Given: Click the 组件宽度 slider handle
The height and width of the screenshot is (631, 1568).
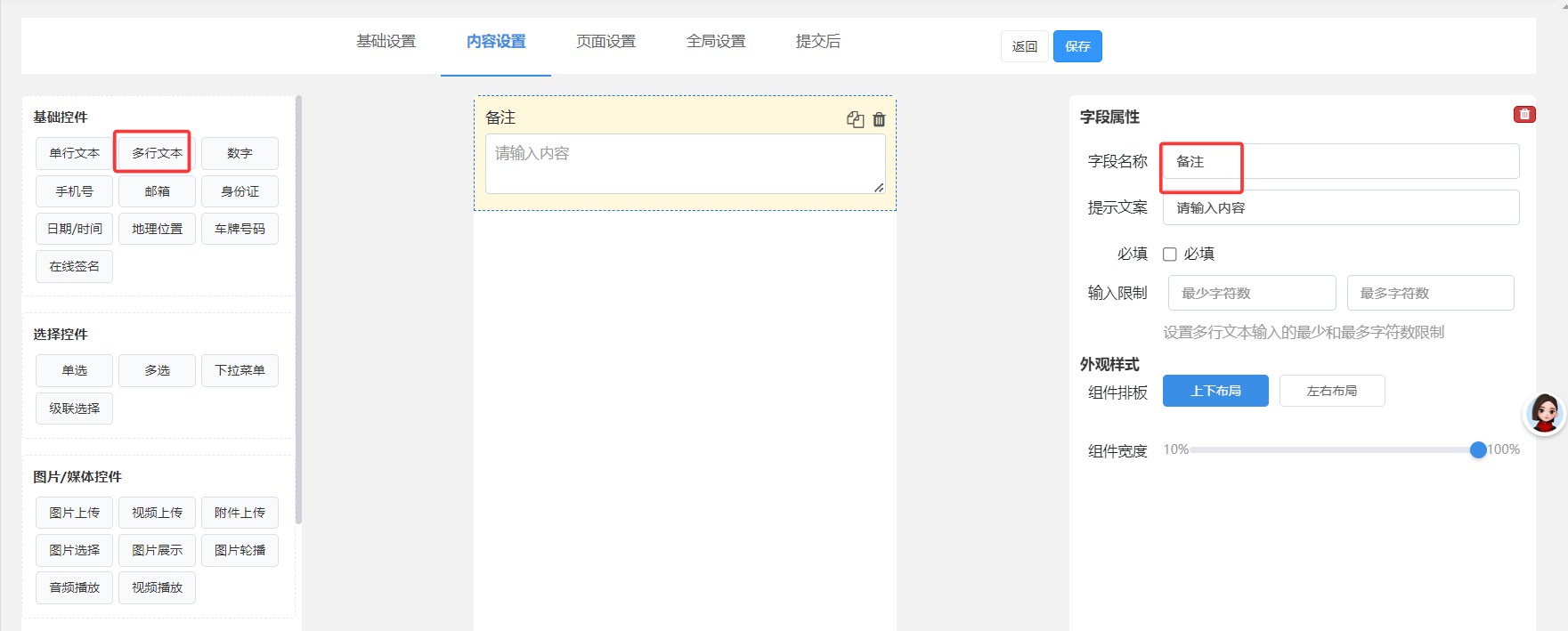Looking at the screenshot, I should (x=1478, y=449).
